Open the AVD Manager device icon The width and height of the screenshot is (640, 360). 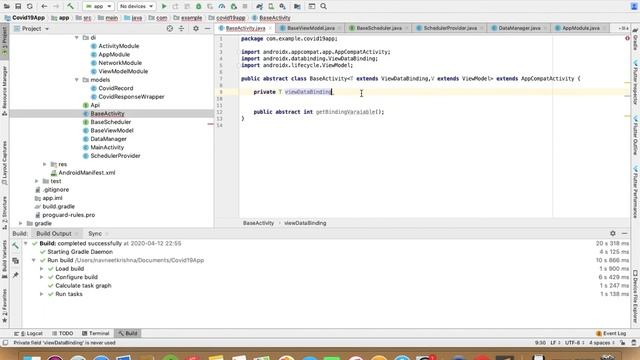click(x=271, y=6)
